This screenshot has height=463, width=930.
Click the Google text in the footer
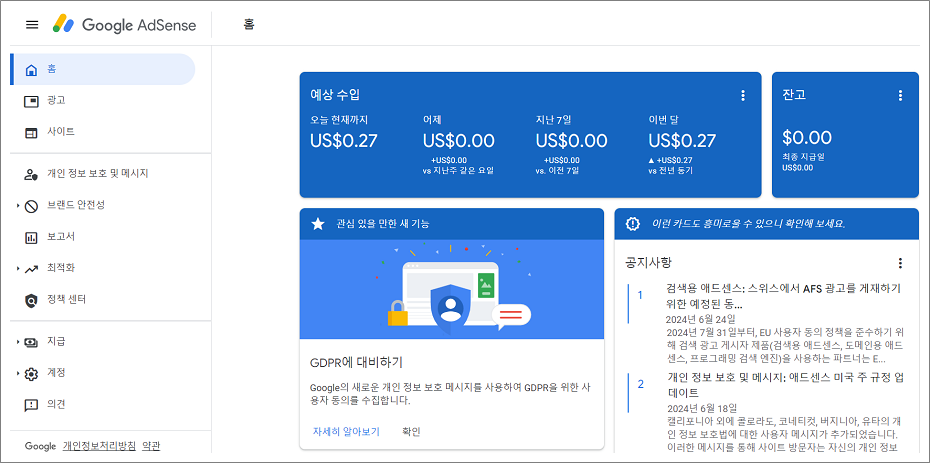point(40,446)
